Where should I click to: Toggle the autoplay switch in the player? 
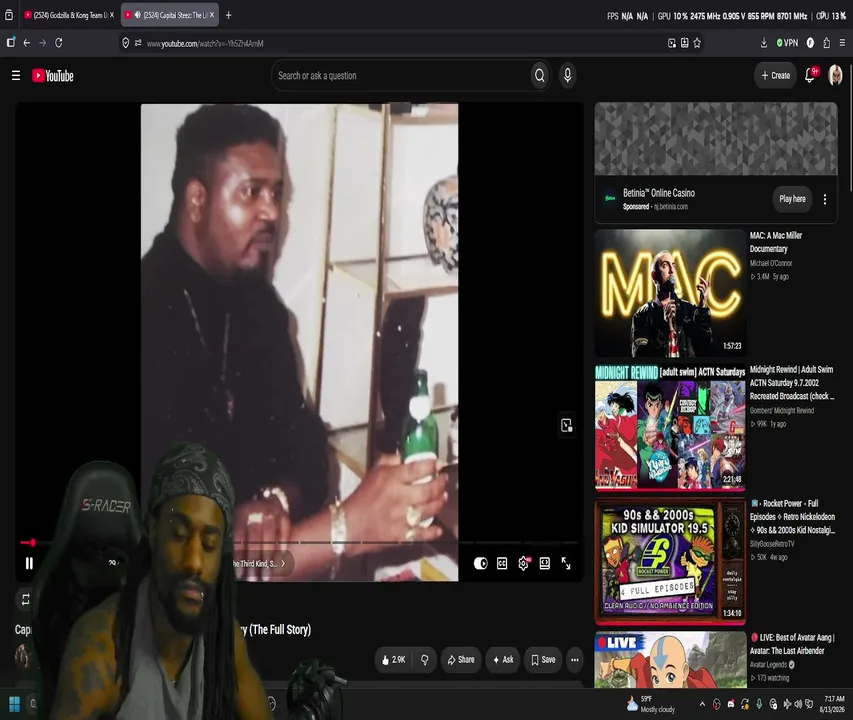(480, 563)
